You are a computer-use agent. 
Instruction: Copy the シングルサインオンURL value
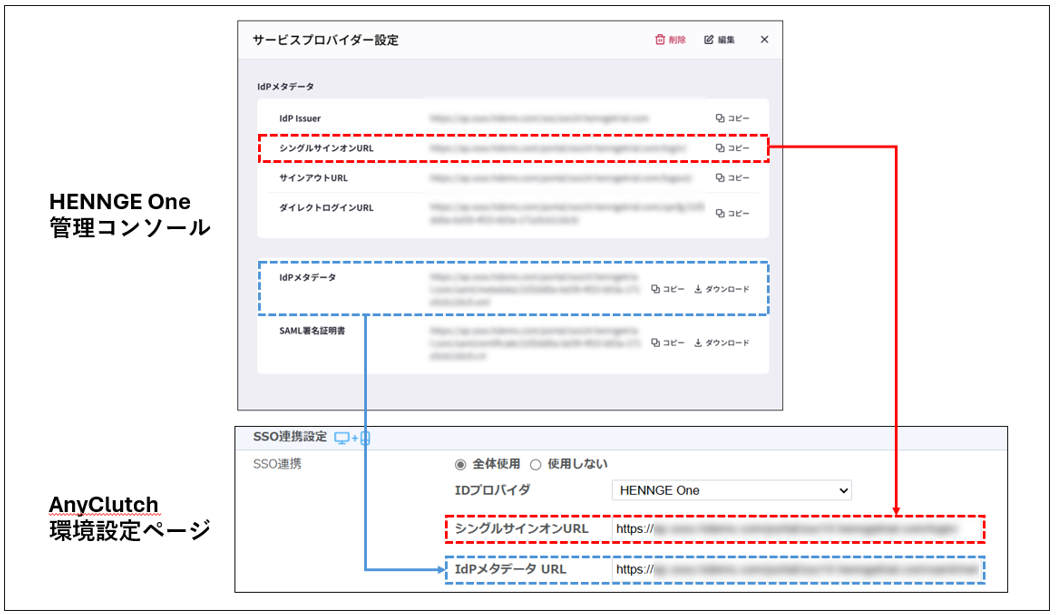click(733, 148)
